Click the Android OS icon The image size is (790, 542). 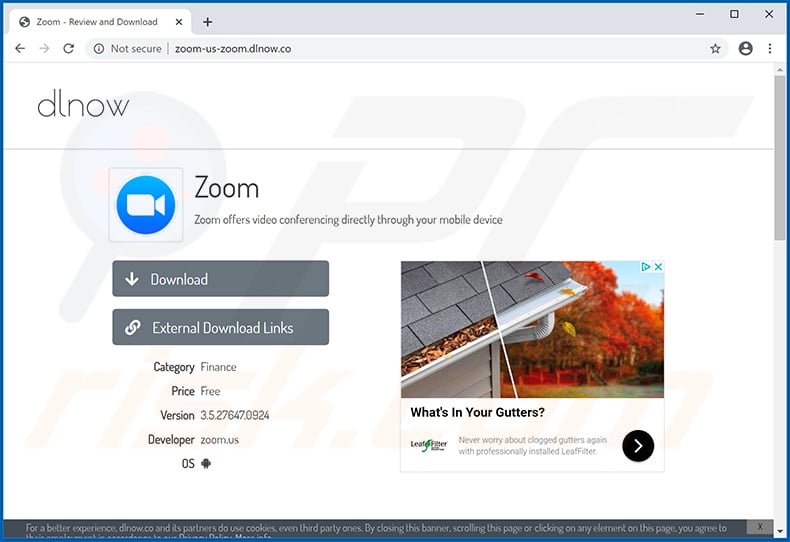click(x=206, y=463)
